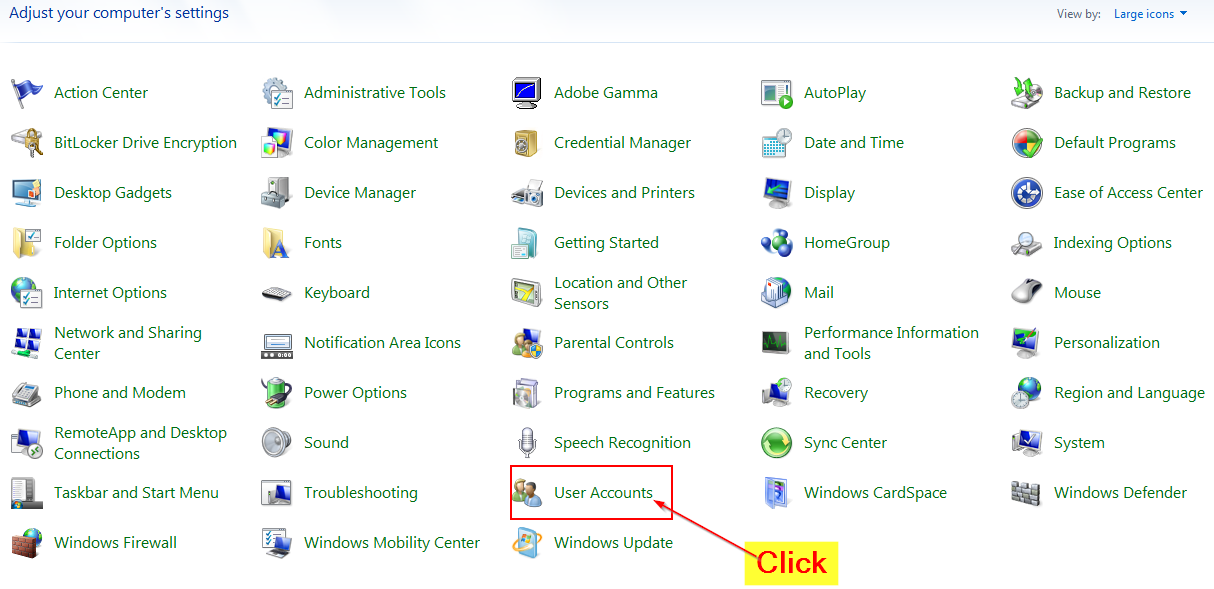Click the Troubleshooting text link

tap(361, 493)
